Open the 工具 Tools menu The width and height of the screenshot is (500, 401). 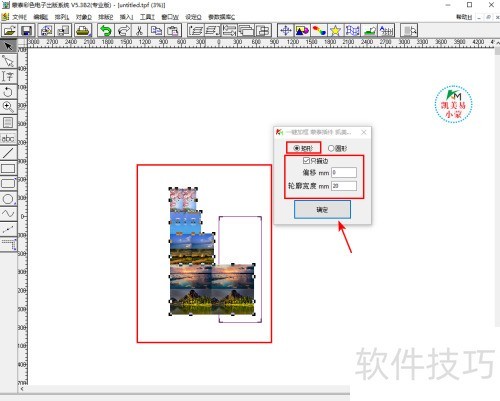coord(147,17)
